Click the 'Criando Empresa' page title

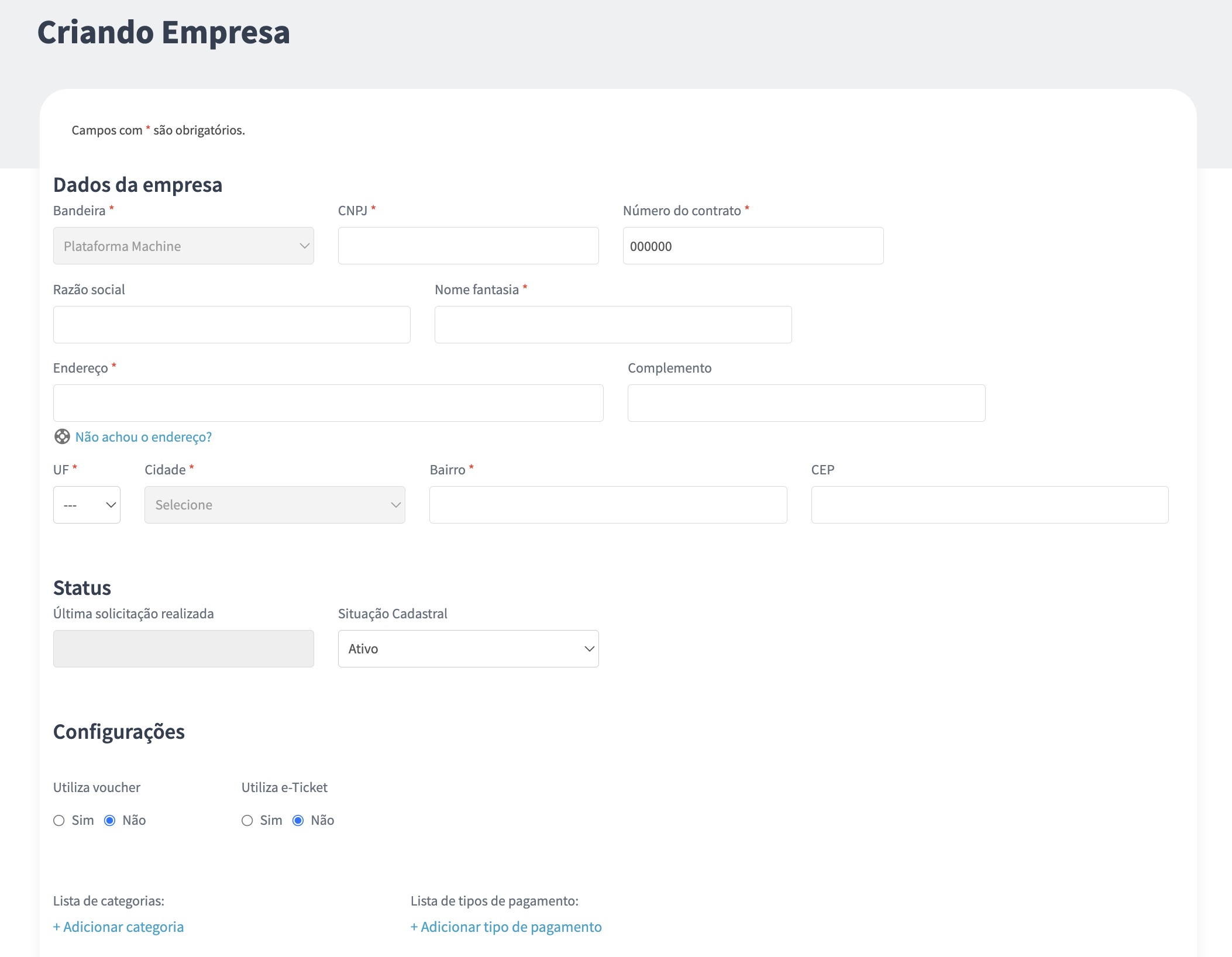164,32
